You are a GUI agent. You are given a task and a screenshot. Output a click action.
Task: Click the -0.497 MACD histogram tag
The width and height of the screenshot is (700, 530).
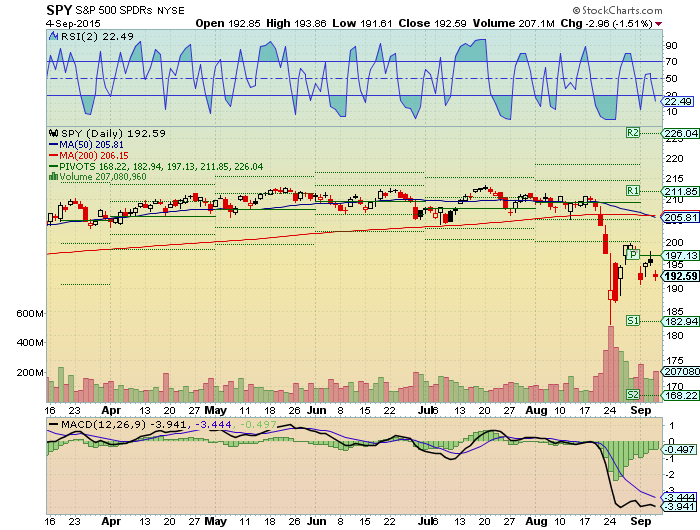[x=678, y=449]
